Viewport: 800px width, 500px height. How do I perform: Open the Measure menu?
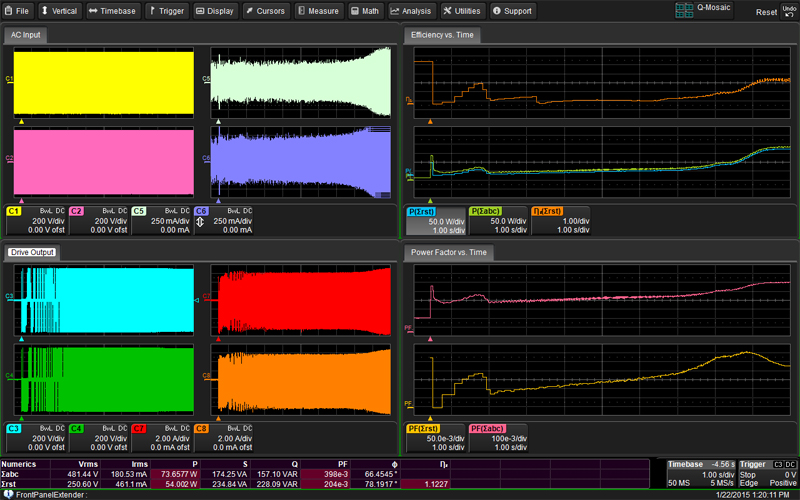click(318, 11)
